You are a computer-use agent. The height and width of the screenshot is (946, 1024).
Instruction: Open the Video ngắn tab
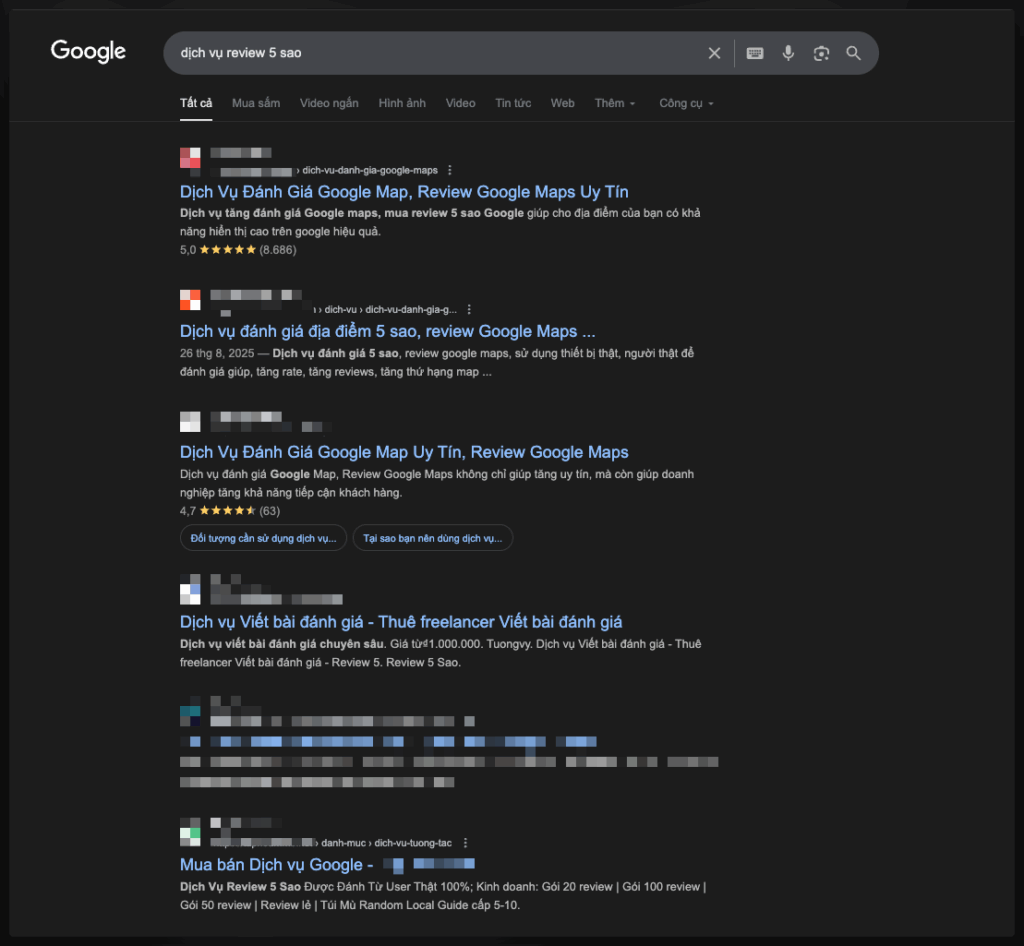click(x=329, y=103)
